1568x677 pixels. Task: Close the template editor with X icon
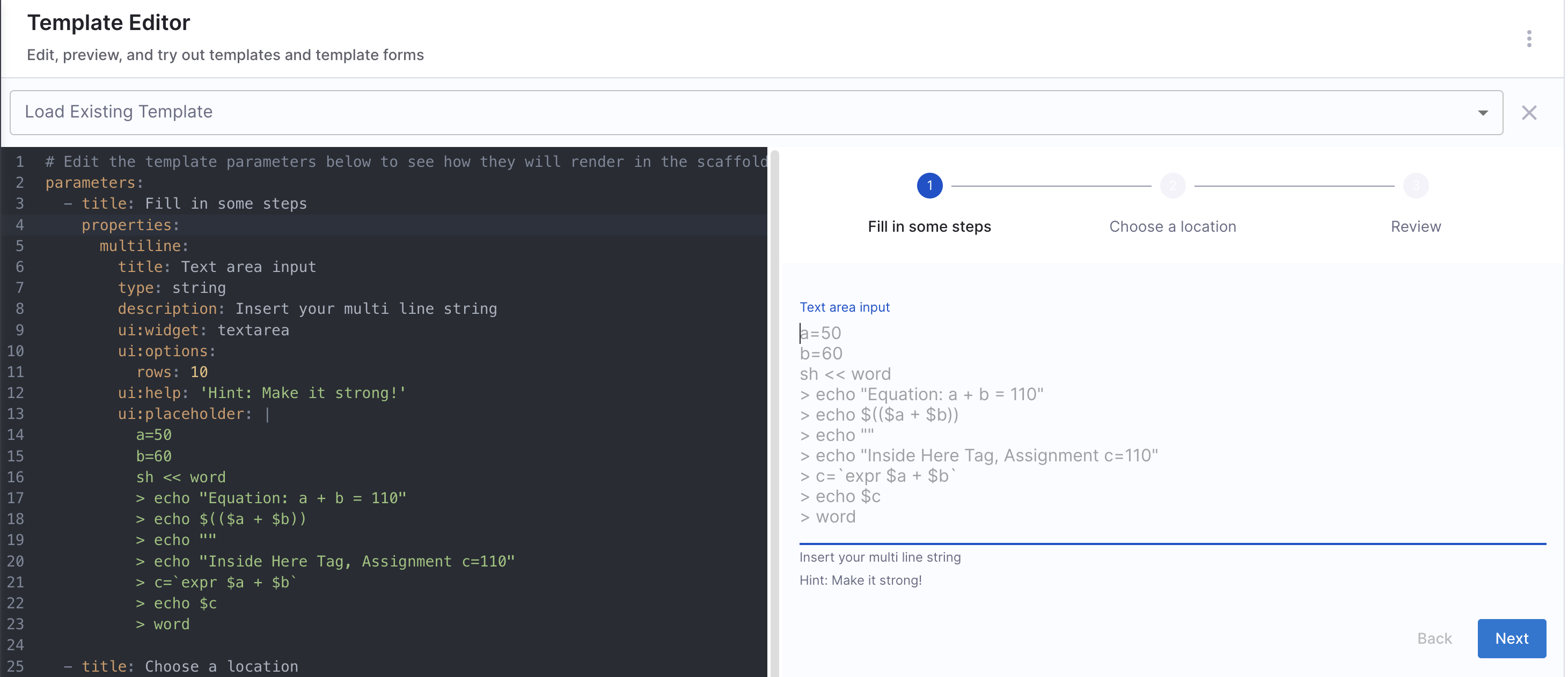pos(1528,113)
